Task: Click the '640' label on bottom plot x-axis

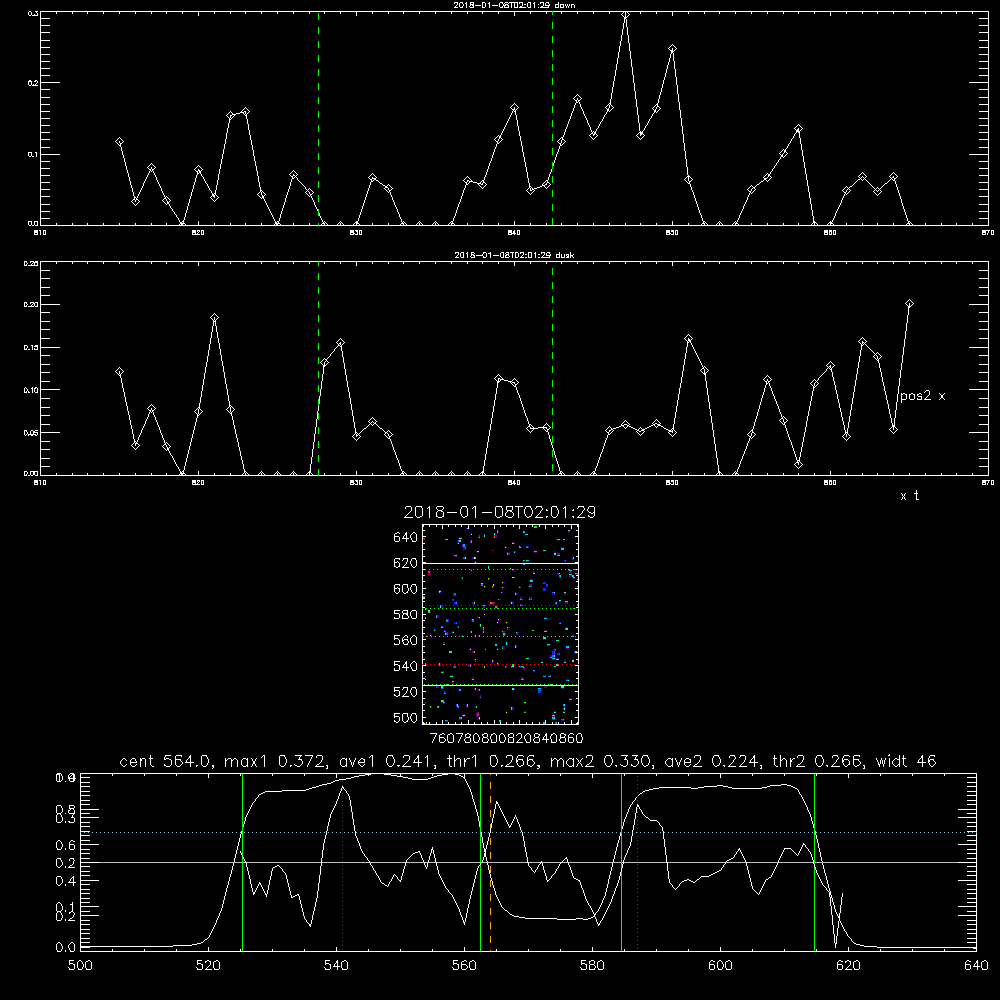Action: click(x=976, y=966)
